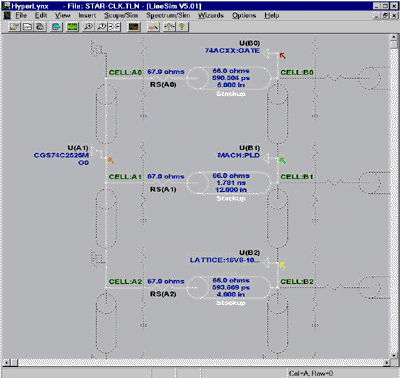Click the green board toolbar icon
The width and height of the screenshot is (400, 378).
point(72,27)
